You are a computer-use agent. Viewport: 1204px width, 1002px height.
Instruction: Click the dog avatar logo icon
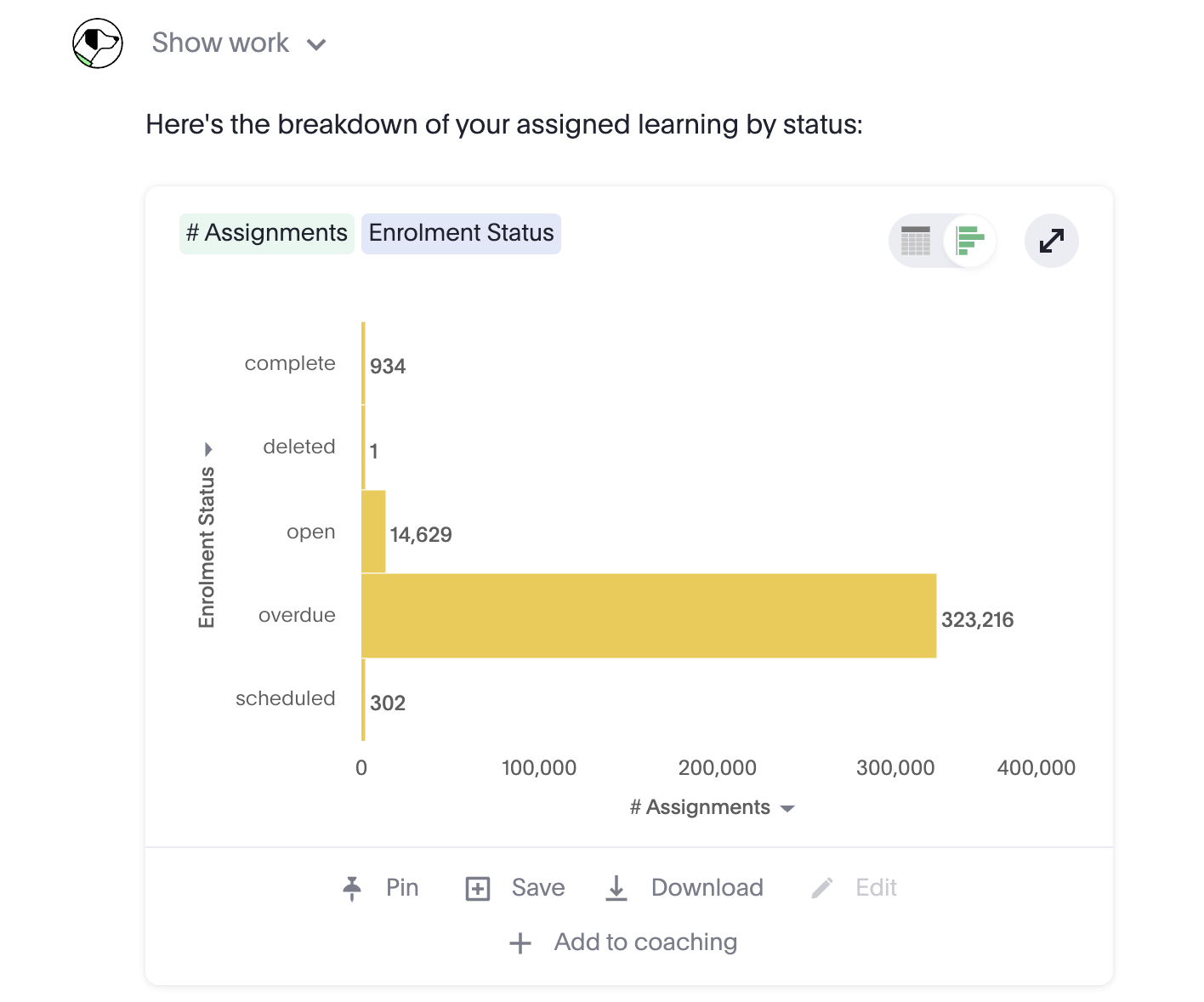click(98, 43)
